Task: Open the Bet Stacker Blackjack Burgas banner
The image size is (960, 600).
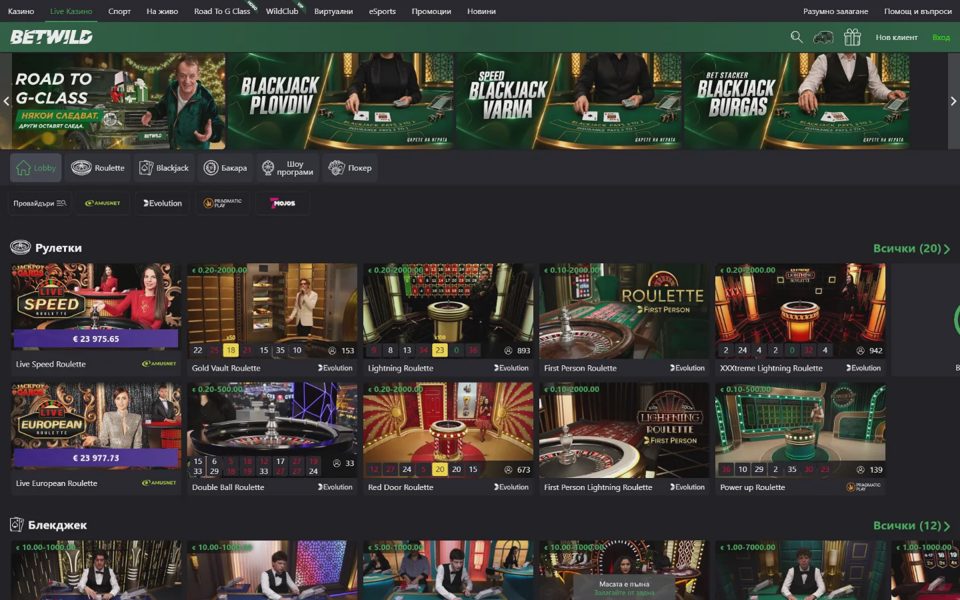Action: tap(797, 102)
